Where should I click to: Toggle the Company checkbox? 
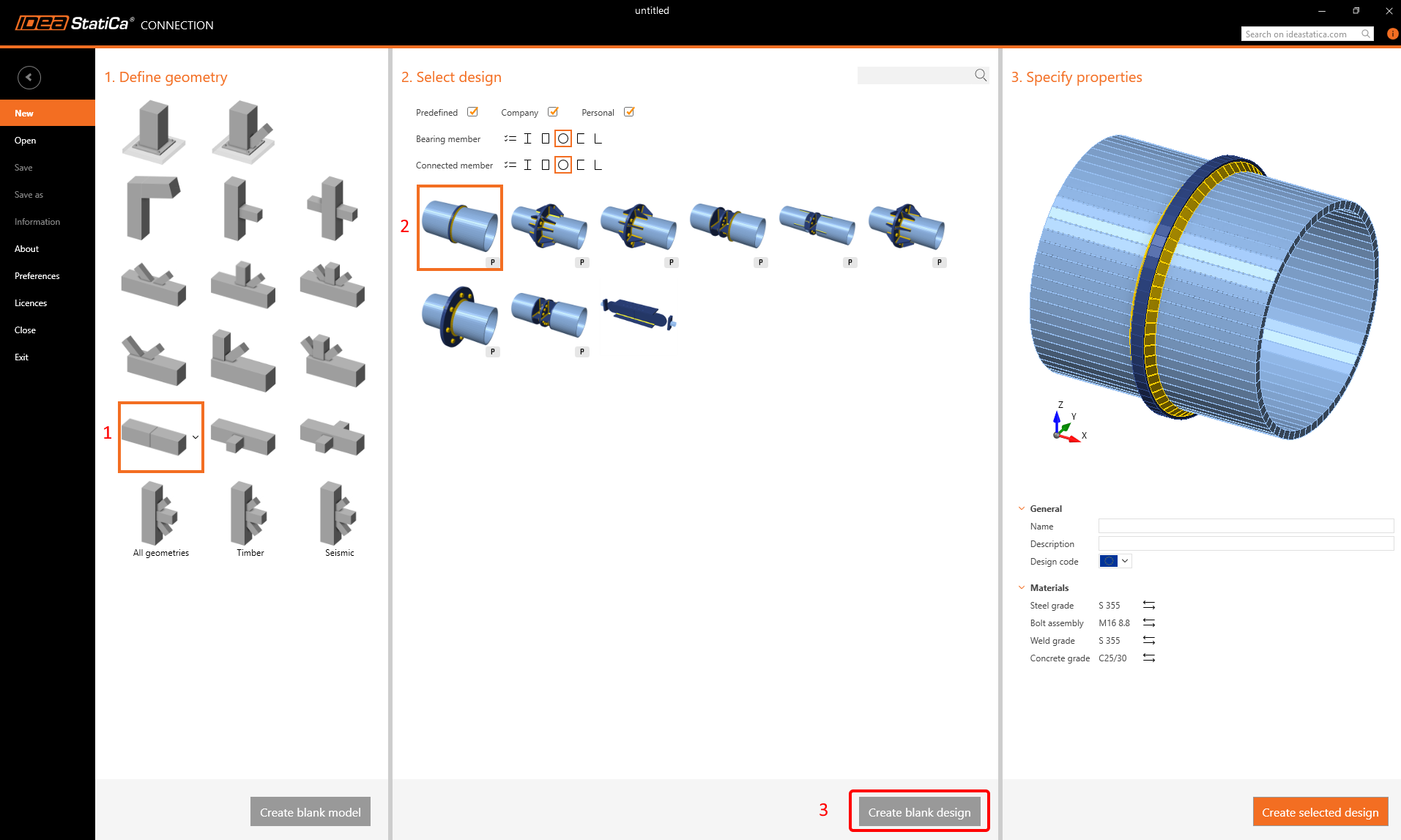(x=553, y=112)
